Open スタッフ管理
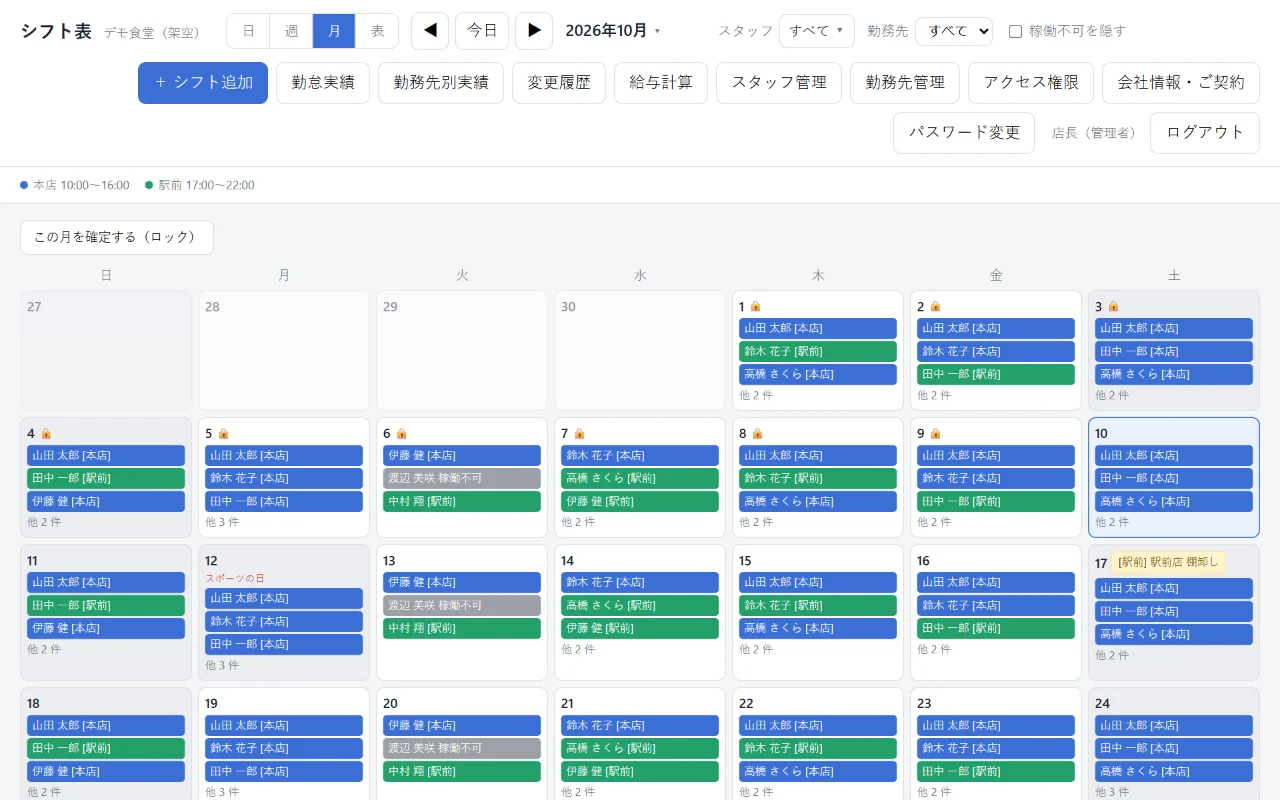The width and height of the screenshot is (1280, 800). click(779, 83)
